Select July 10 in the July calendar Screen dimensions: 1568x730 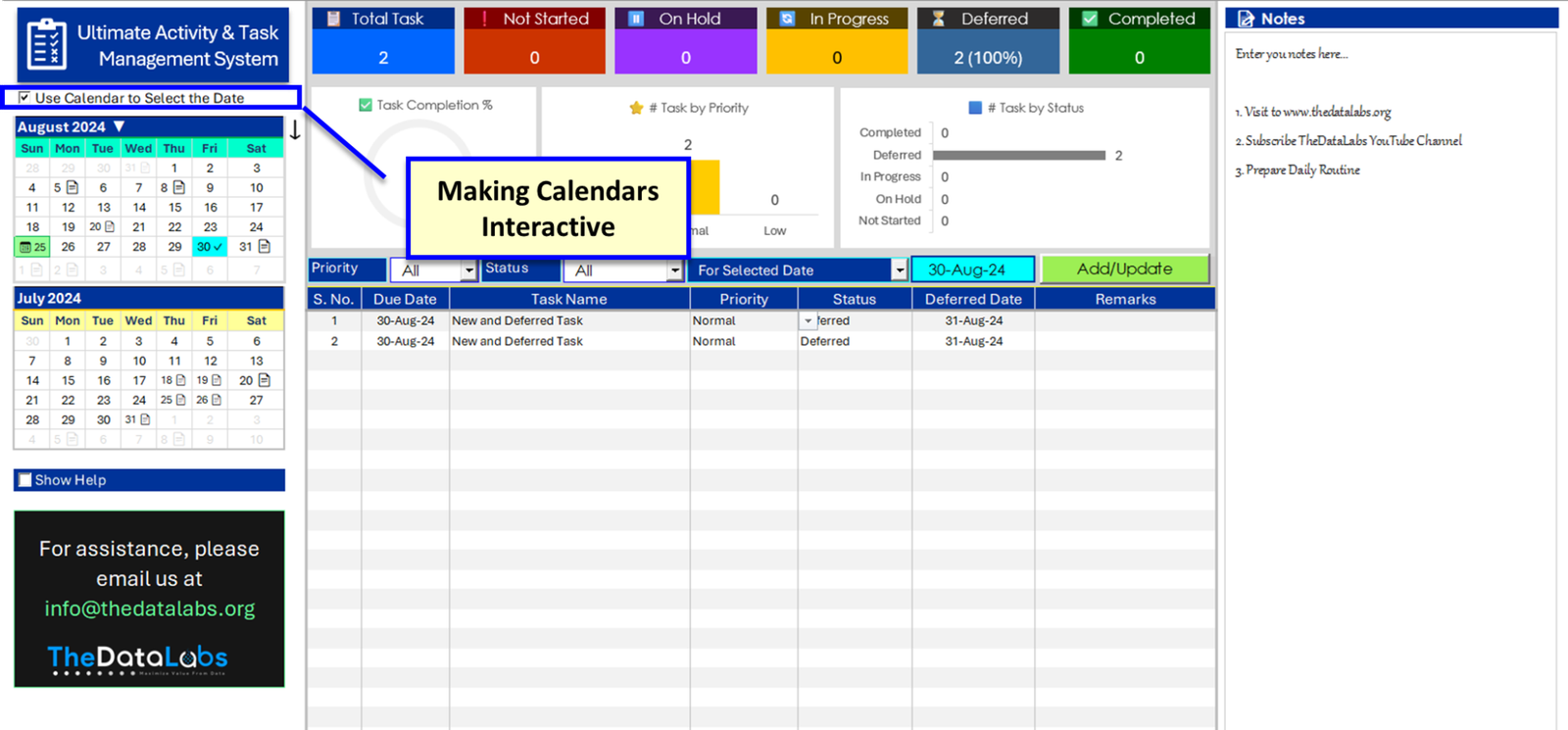(x=139, y=361)
